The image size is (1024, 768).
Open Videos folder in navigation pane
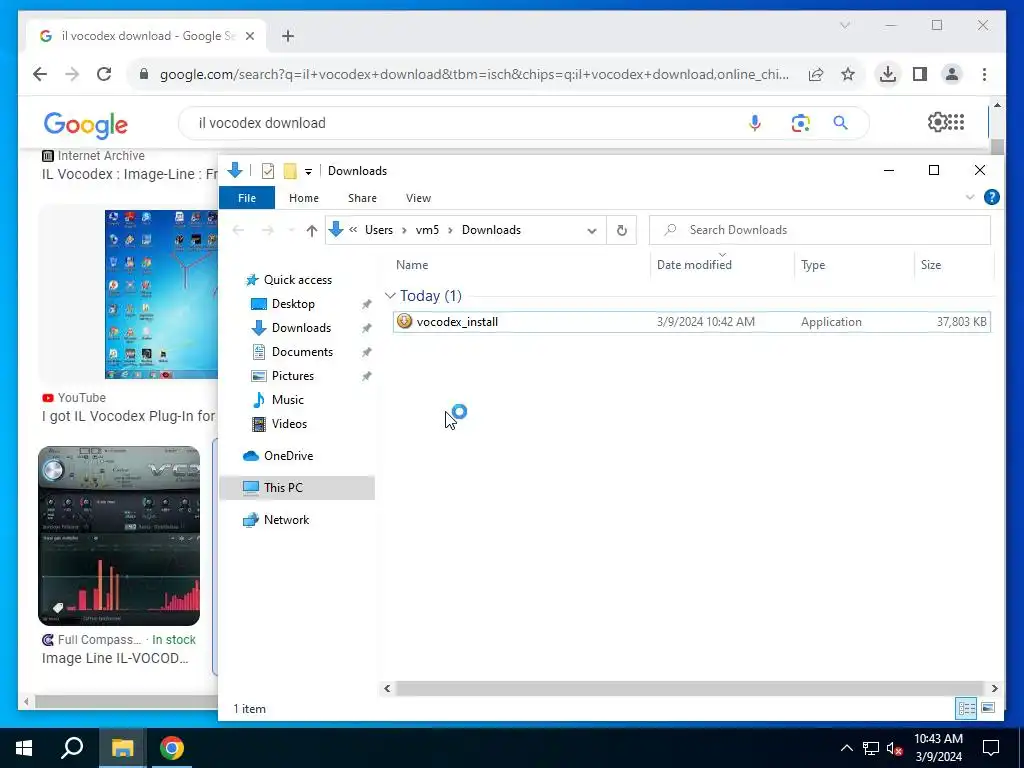click(289, 424)
